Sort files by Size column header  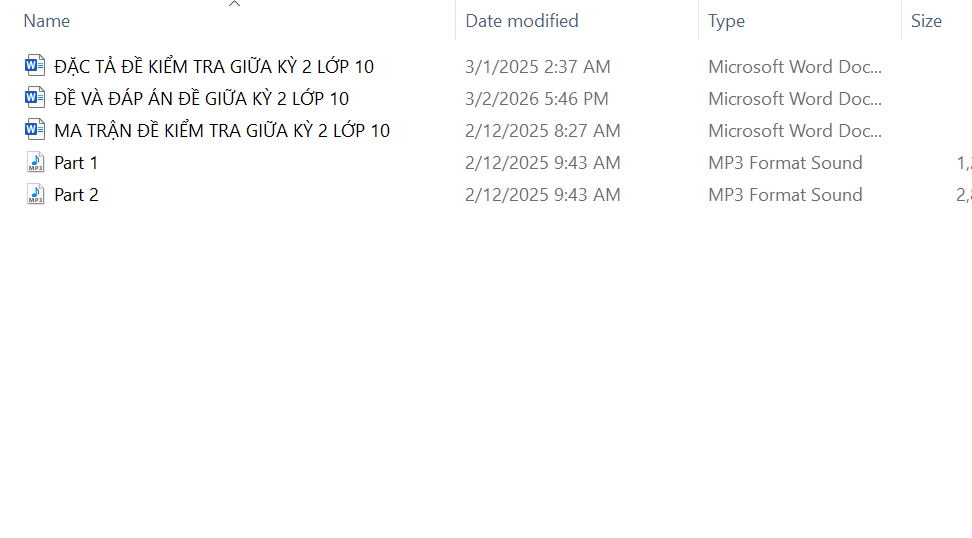tap(926, 21)
